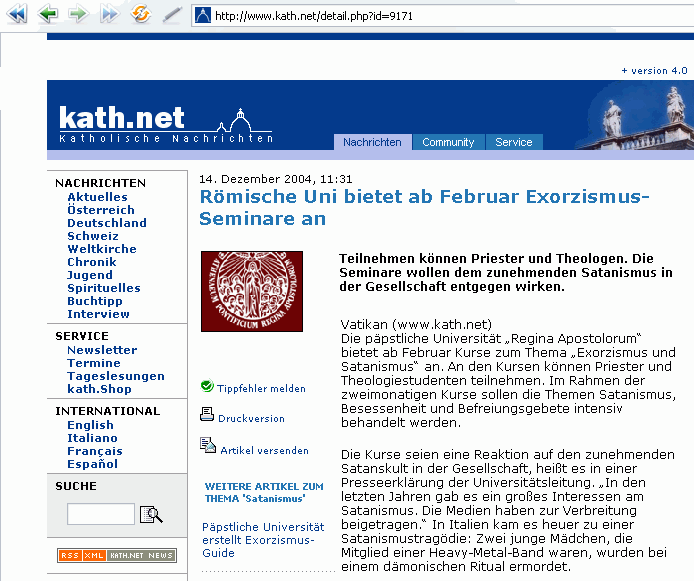Switch to the Français edition
The height and width of the screenshot is (581, 694).
click(x=95, y=451)
